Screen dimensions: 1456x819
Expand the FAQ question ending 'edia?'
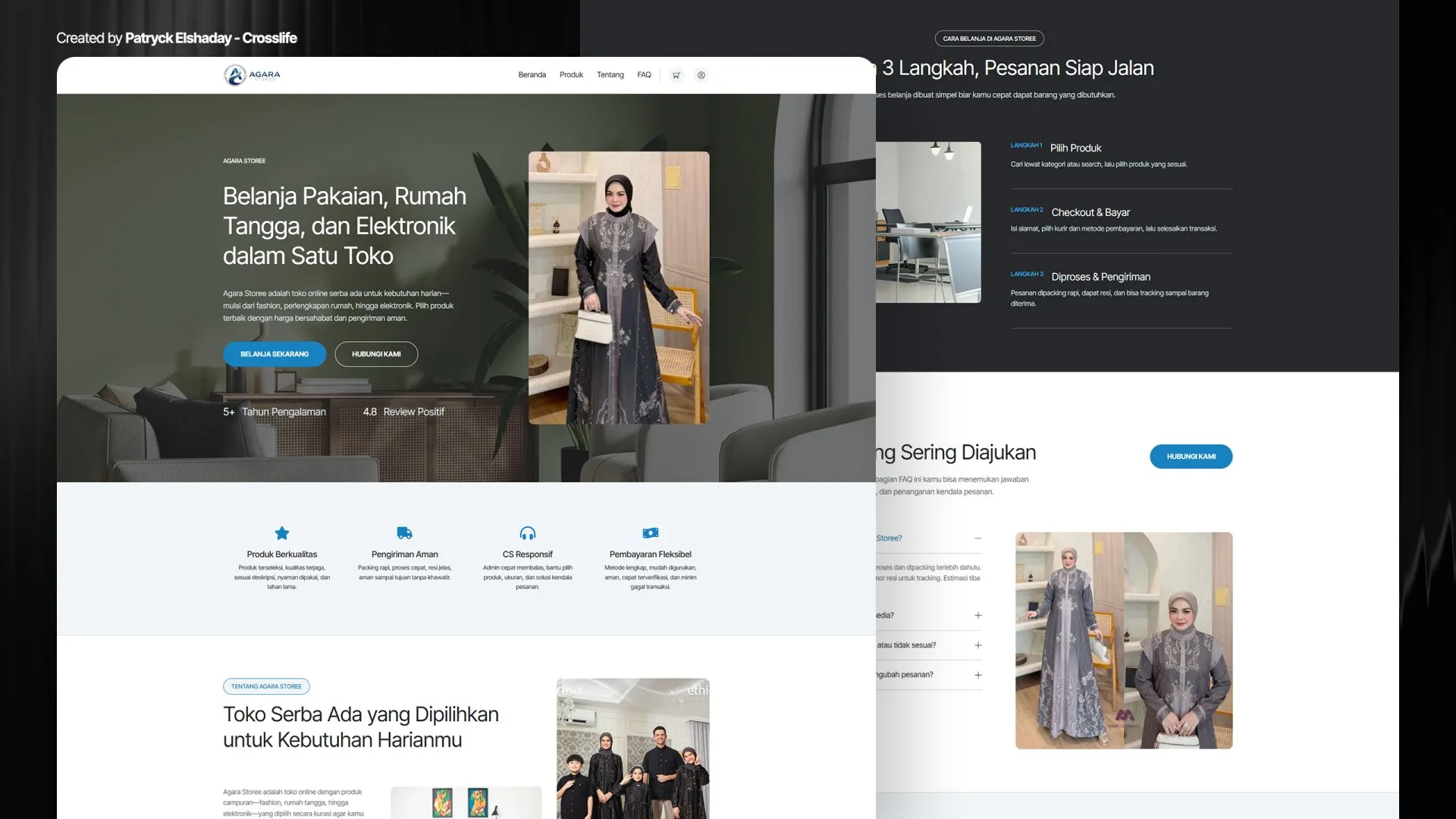978,616
